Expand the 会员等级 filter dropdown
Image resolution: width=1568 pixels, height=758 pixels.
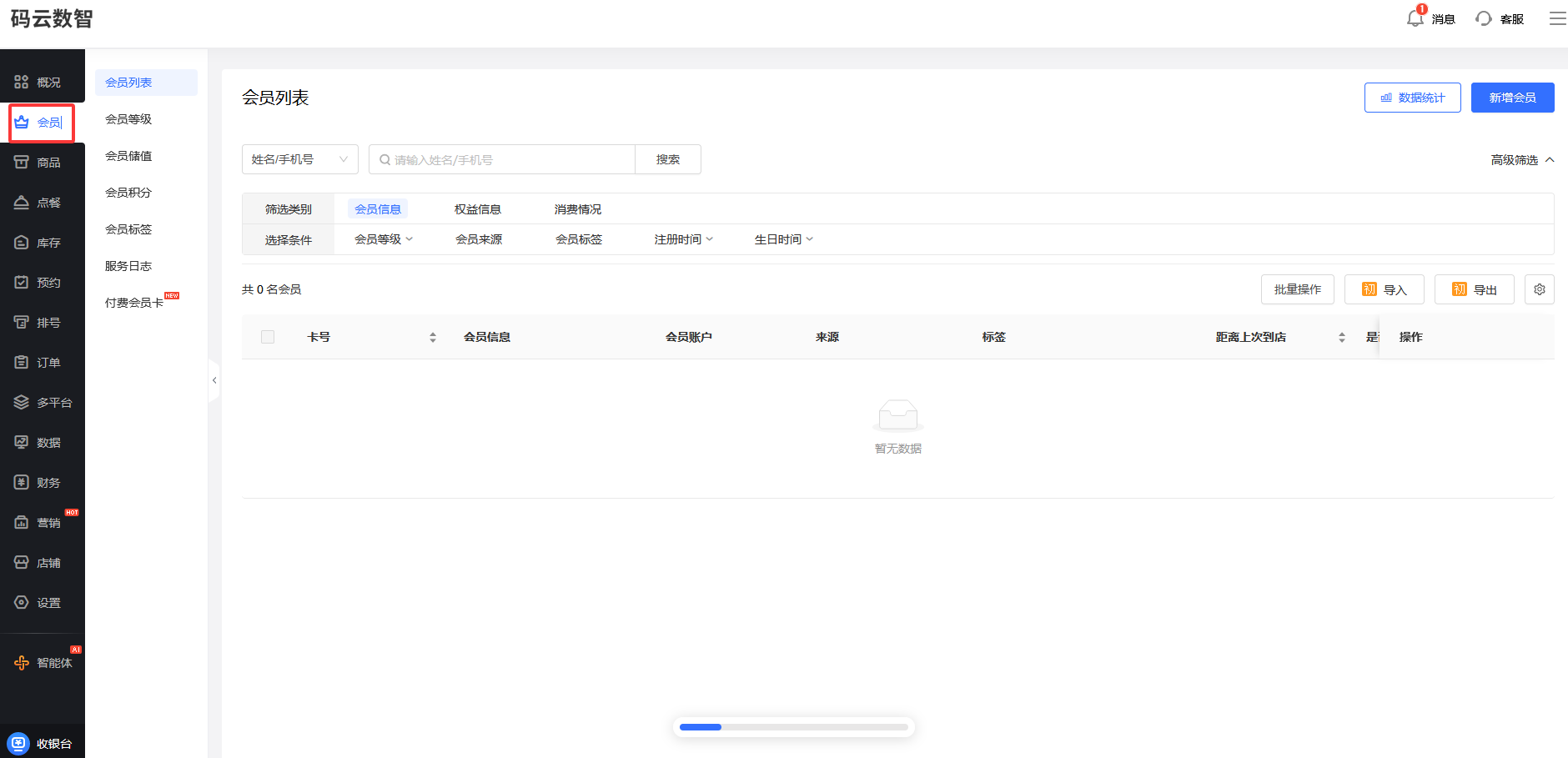click(x=384, y=239)
